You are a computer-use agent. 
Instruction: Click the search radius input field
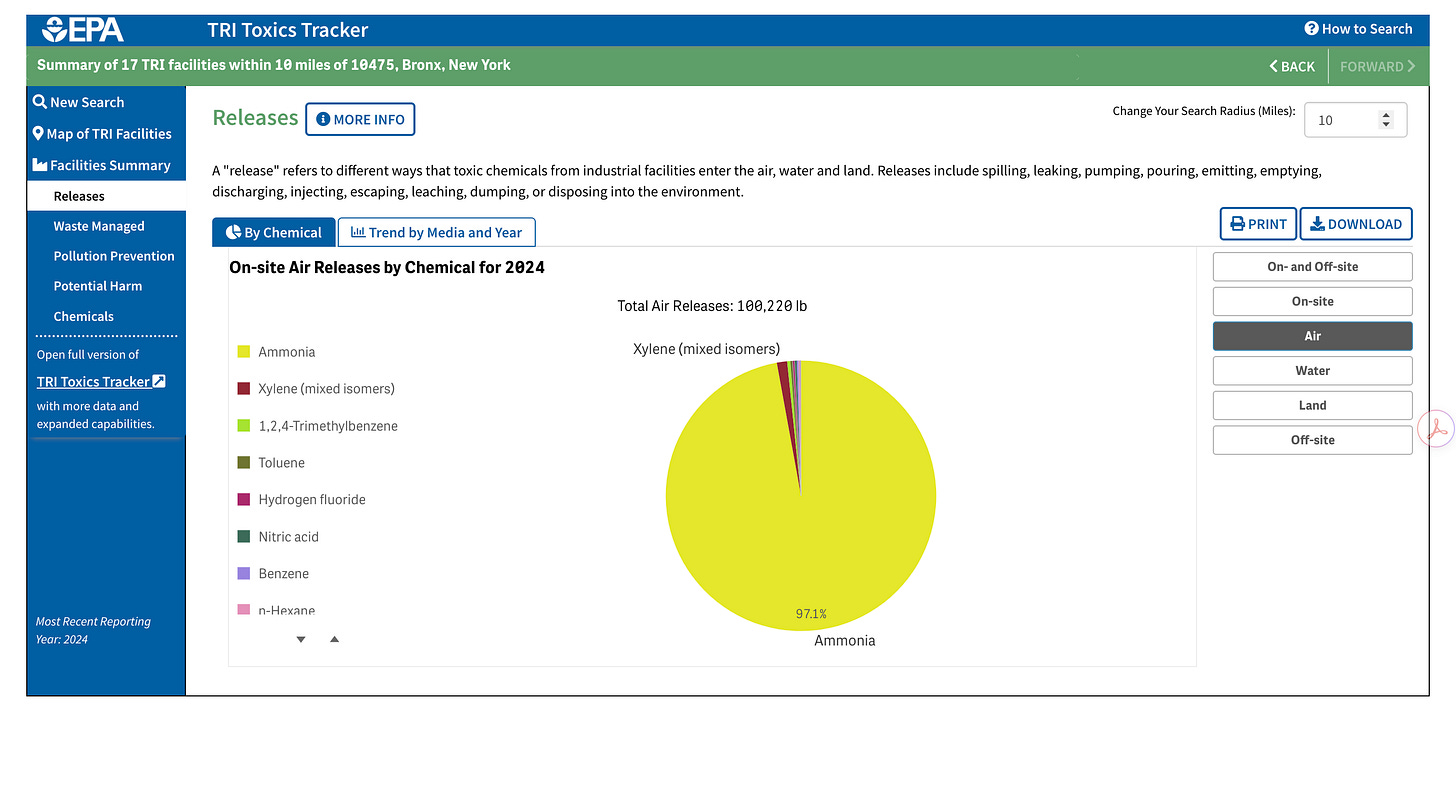1355,120
